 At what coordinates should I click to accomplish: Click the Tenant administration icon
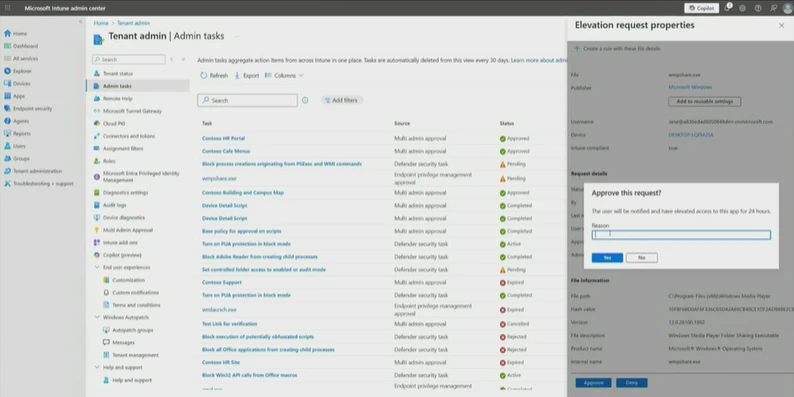[7, 171]
